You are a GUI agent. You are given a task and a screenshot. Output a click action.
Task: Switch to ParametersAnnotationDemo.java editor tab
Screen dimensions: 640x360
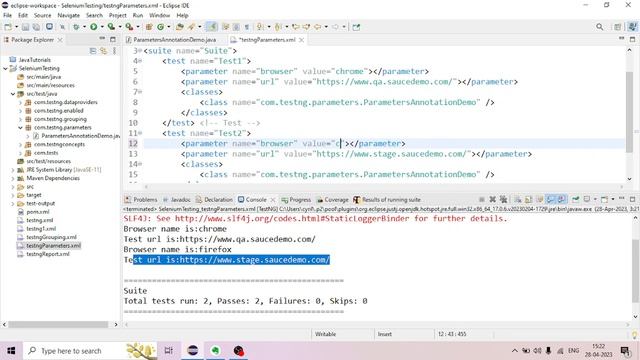(175, 40)
